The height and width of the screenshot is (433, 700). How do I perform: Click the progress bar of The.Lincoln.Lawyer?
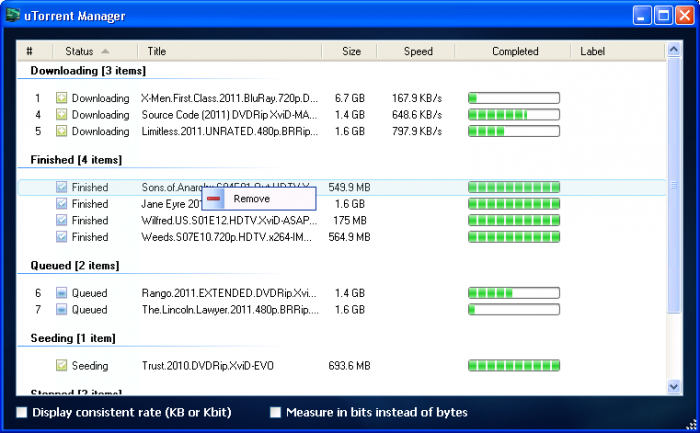coord(514,309)
